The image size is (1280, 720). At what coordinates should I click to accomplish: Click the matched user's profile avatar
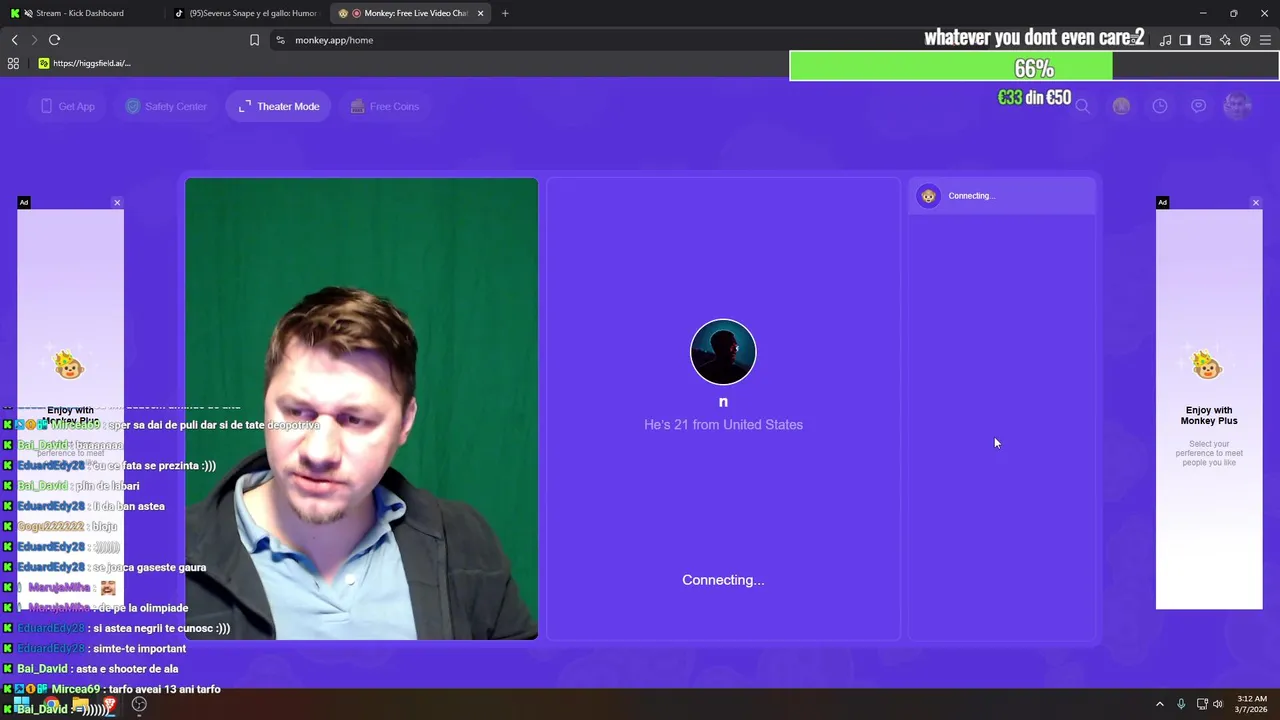point(723,352)
